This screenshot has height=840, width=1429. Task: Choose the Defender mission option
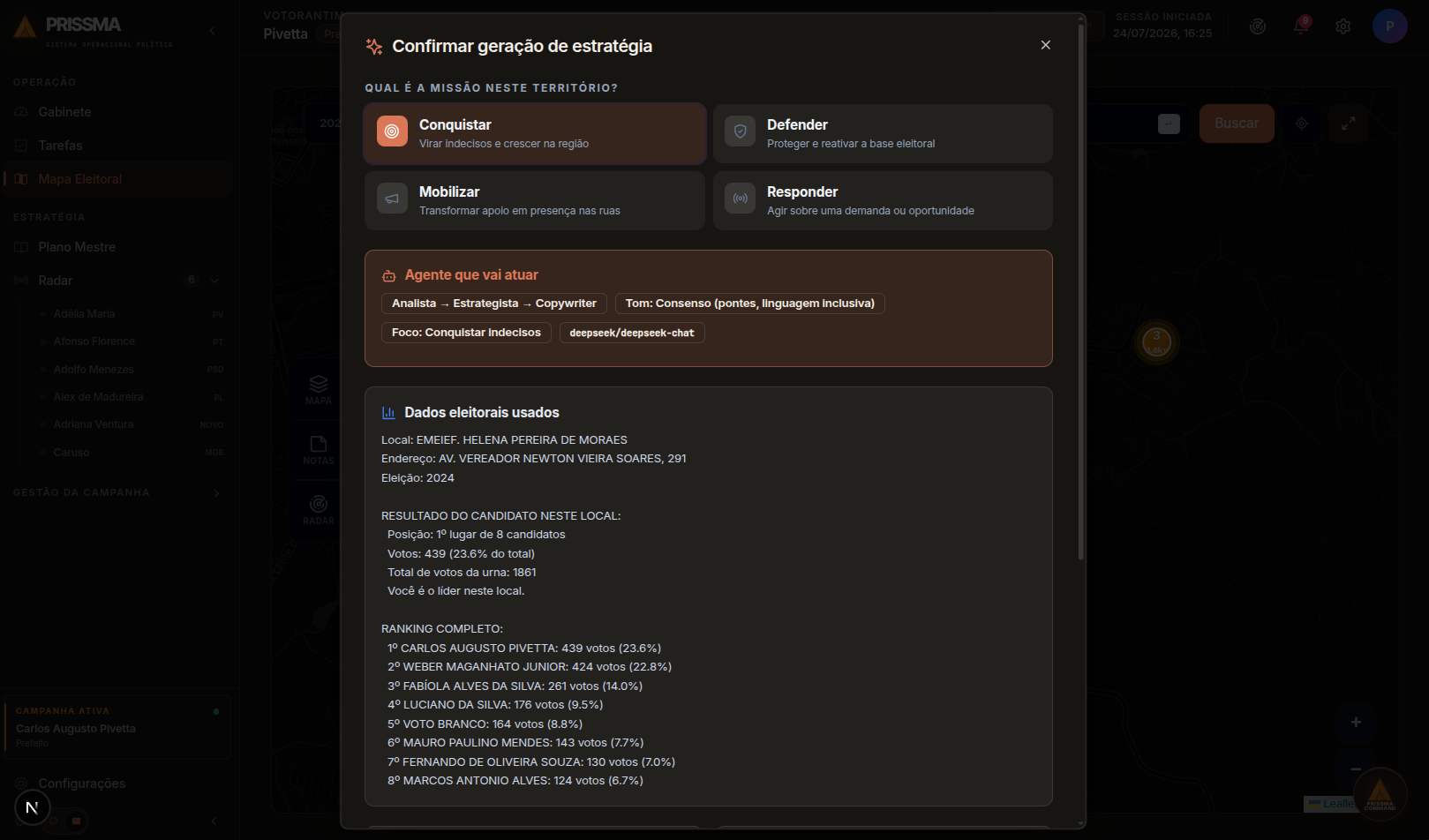(x=883, y=134)
